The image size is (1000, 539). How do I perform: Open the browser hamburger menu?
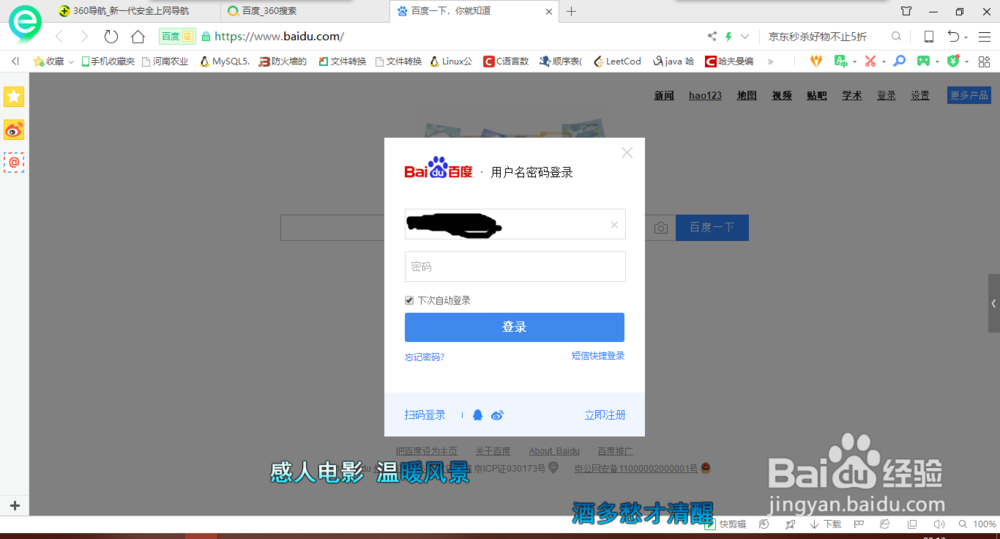click(x=985, y=37)
